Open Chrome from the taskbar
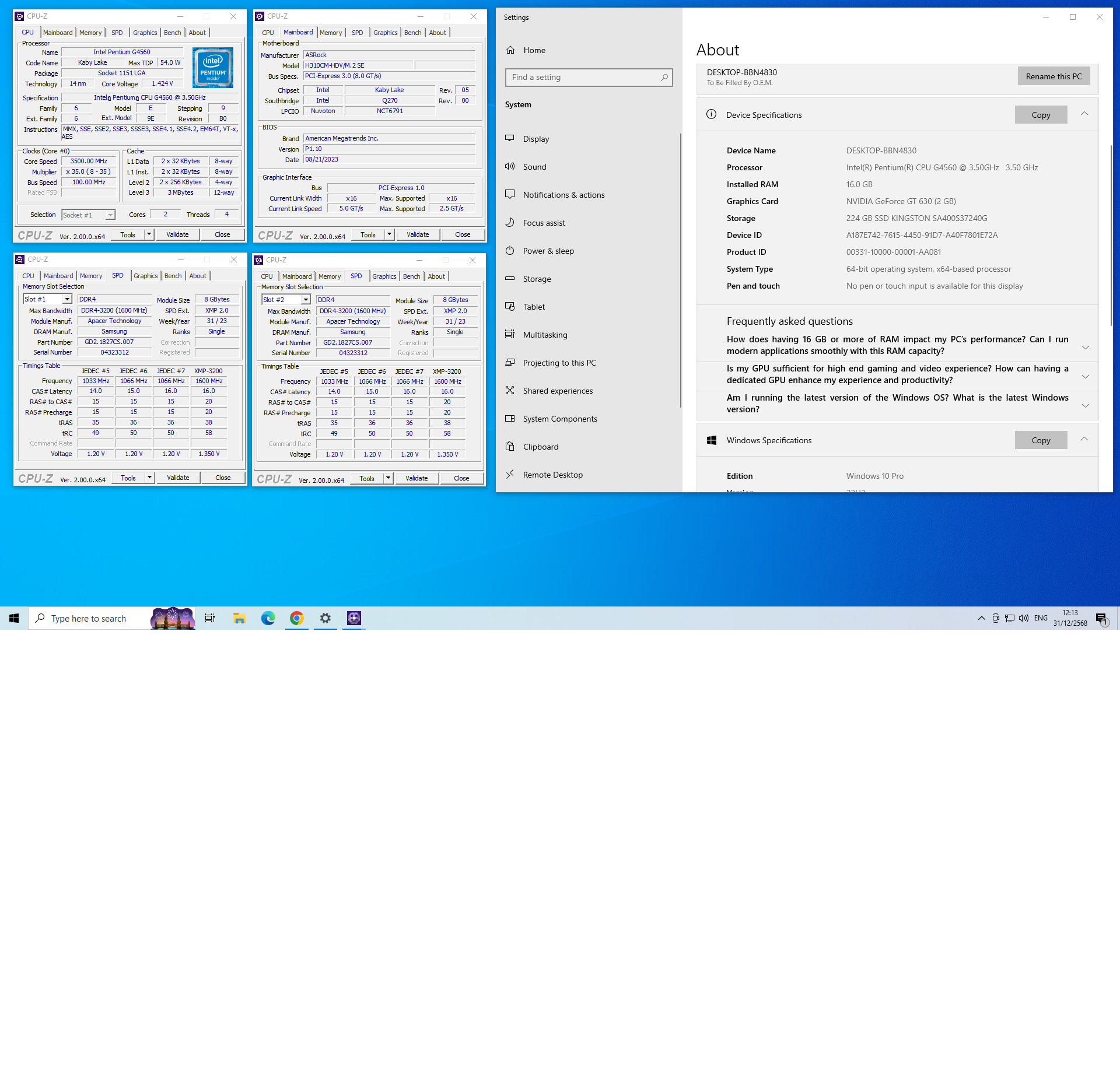The width and height of the screenshot is (1120, 1073). coord(297,618)
